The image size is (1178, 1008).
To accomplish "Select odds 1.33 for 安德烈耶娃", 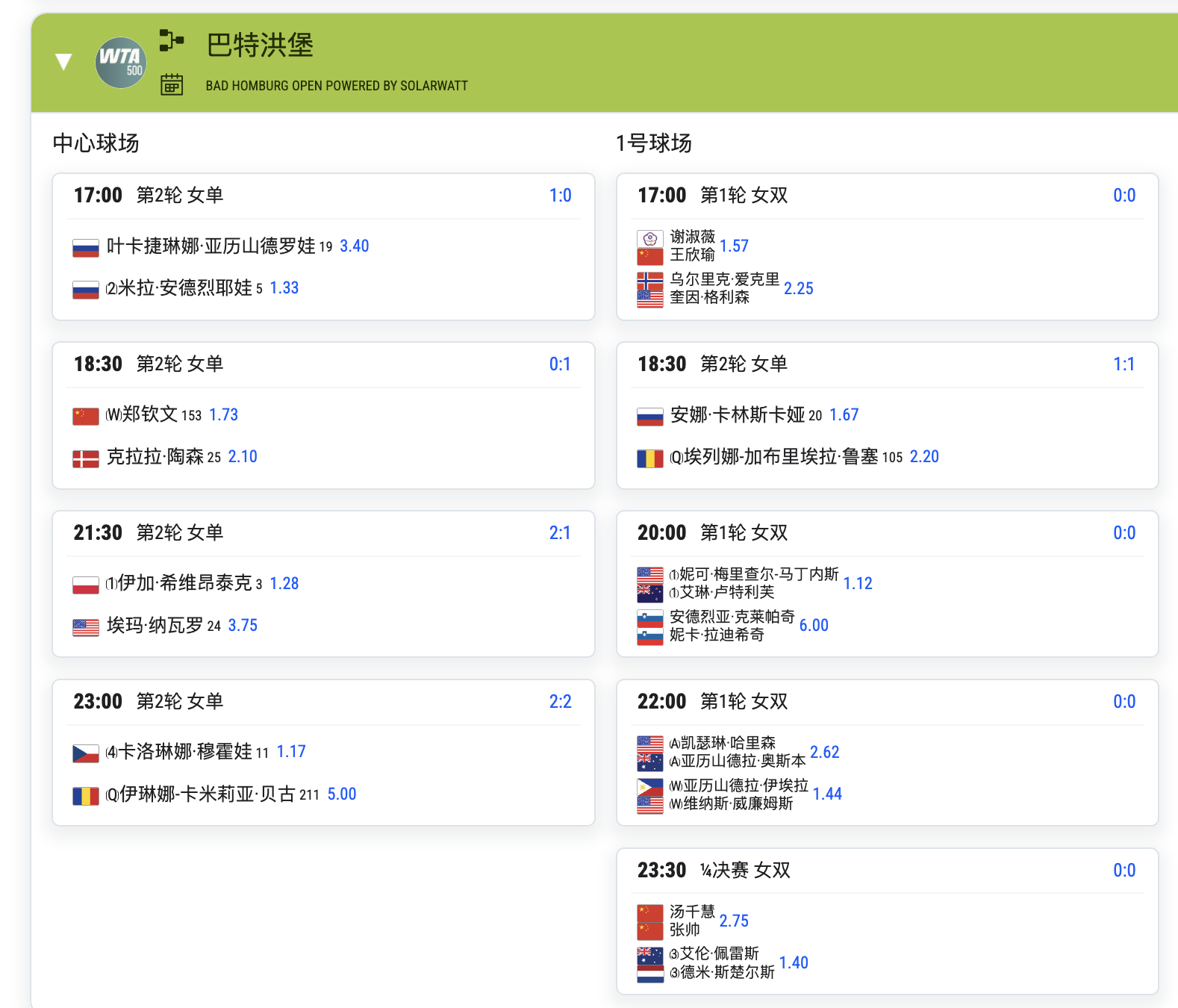I will pos(284,287).
